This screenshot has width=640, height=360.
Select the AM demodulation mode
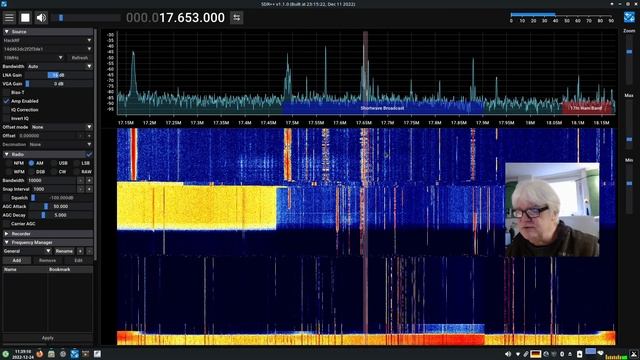point(36,163)
